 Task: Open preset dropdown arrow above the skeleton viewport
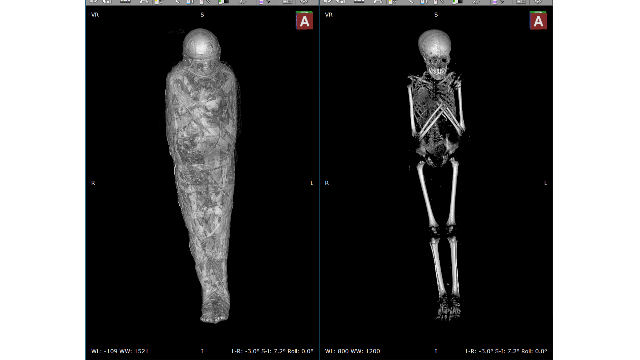pyautogui.click(x=502, y=2)
